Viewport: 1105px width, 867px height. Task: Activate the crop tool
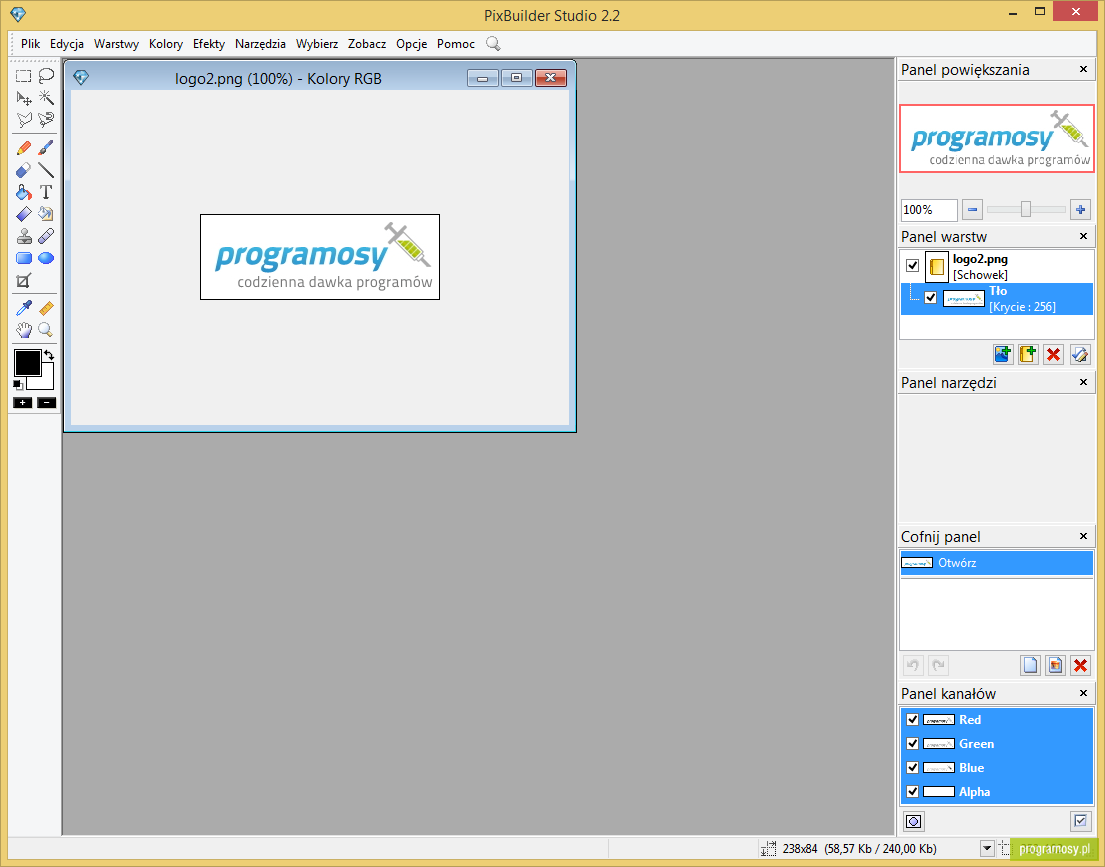[24, 281]
